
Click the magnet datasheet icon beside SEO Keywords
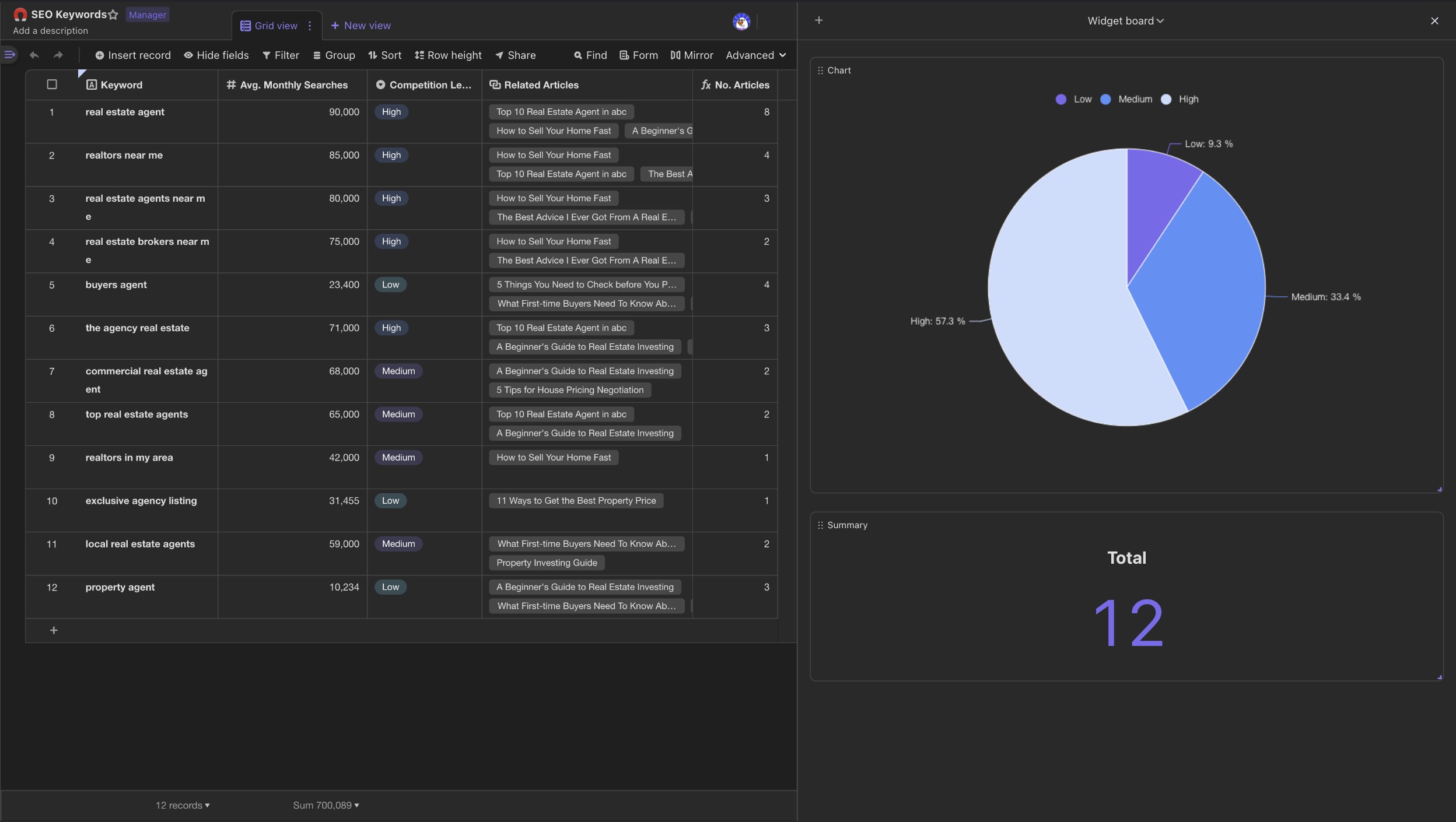[20, 15]
